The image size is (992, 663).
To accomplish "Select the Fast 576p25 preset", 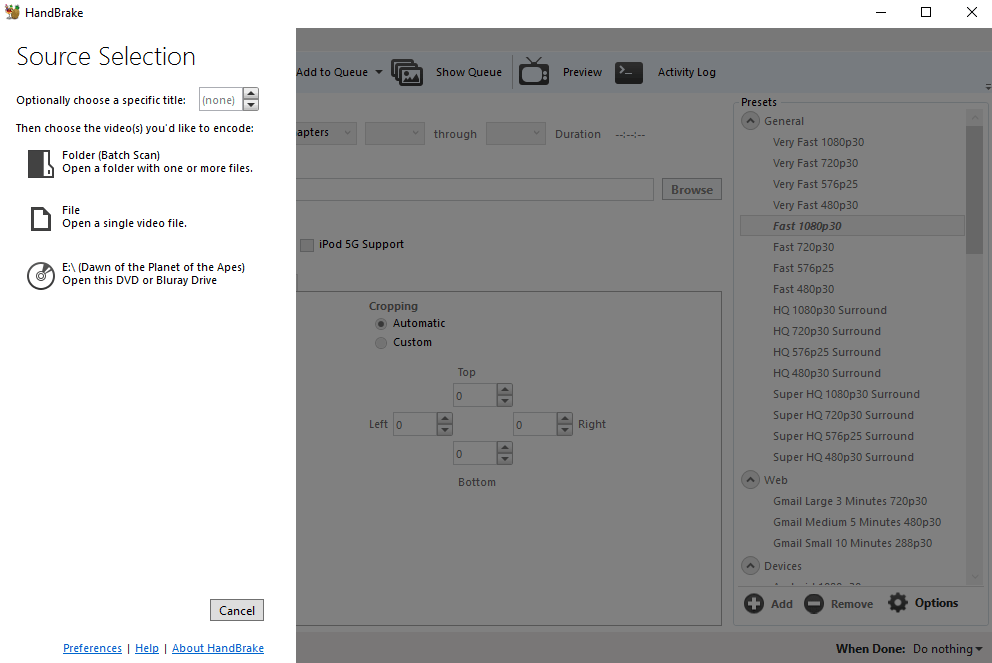I will (803, 268).
